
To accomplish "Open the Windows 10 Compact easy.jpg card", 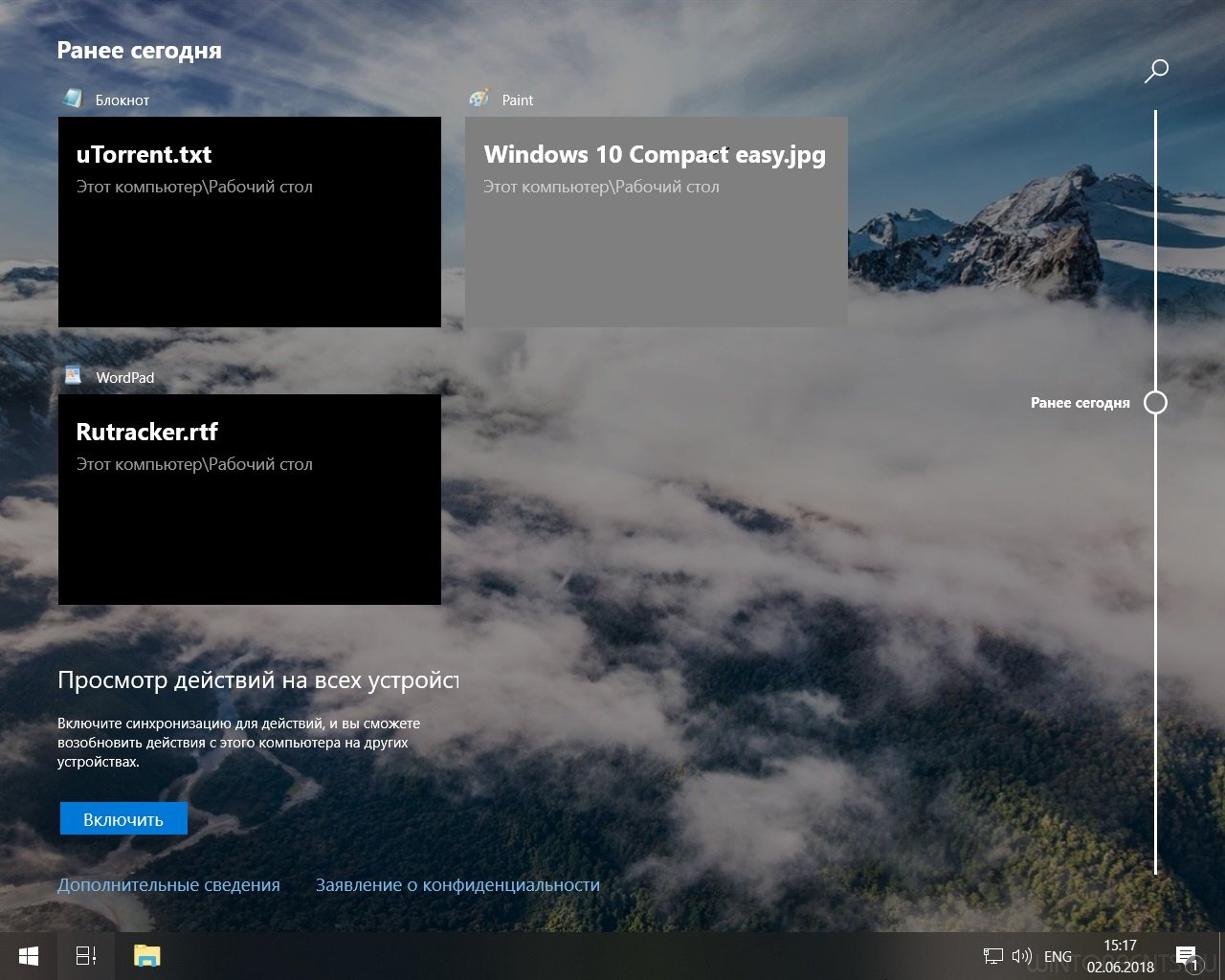I will pyautogui.click(x=656, y=222).
